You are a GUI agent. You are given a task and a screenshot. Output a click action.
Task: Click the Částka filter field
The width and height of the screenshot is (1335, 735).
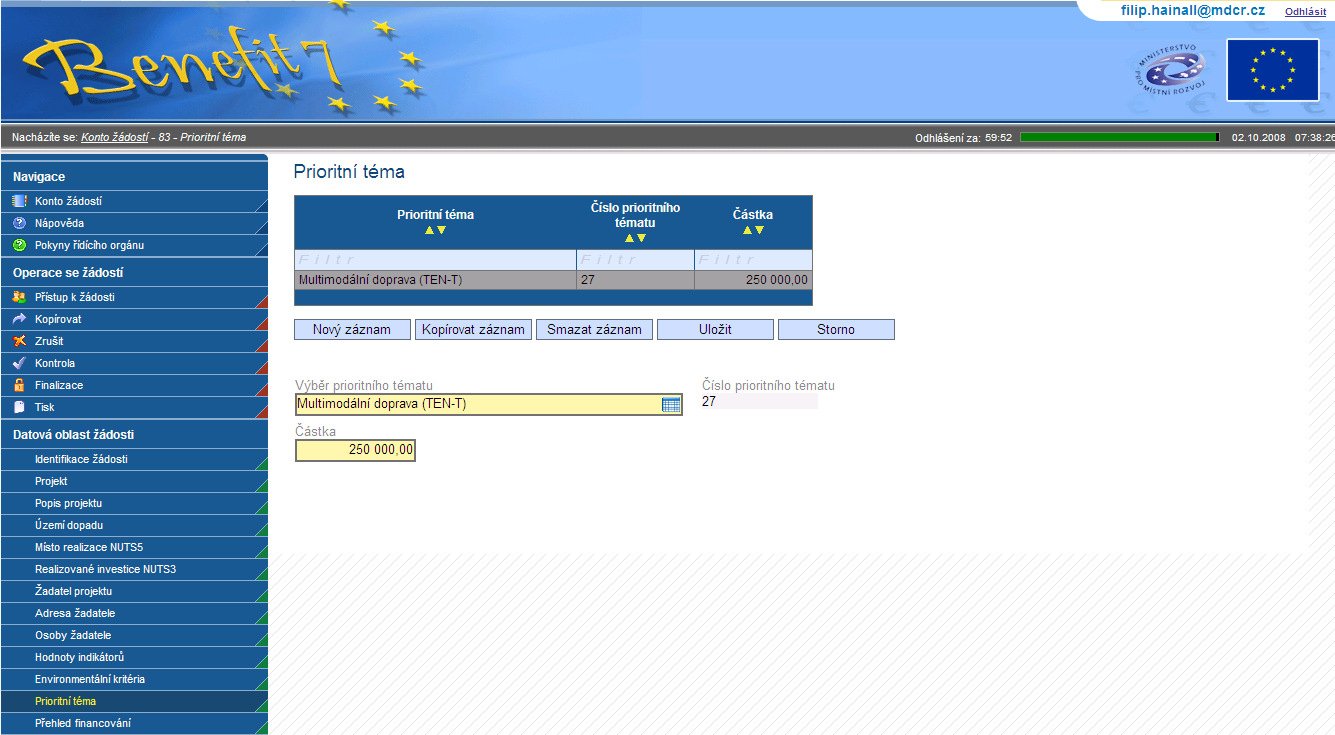click(x=753, y=260)
